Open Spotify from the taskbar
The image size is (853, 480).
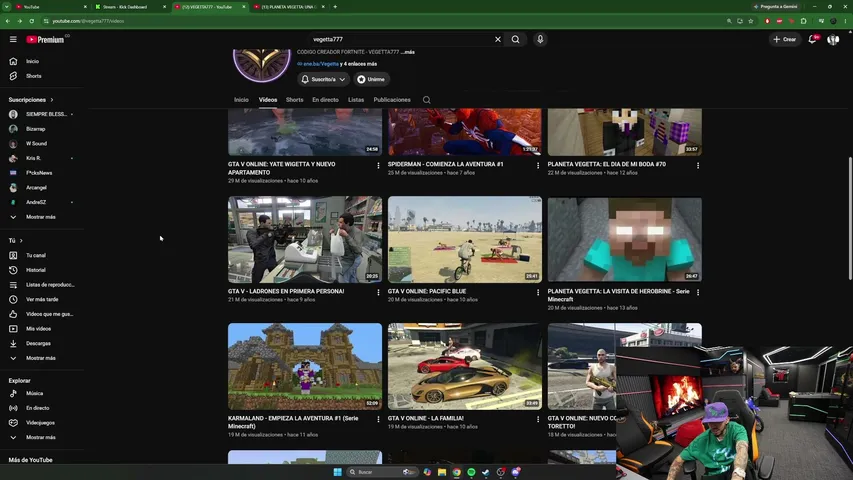point(471,472)
